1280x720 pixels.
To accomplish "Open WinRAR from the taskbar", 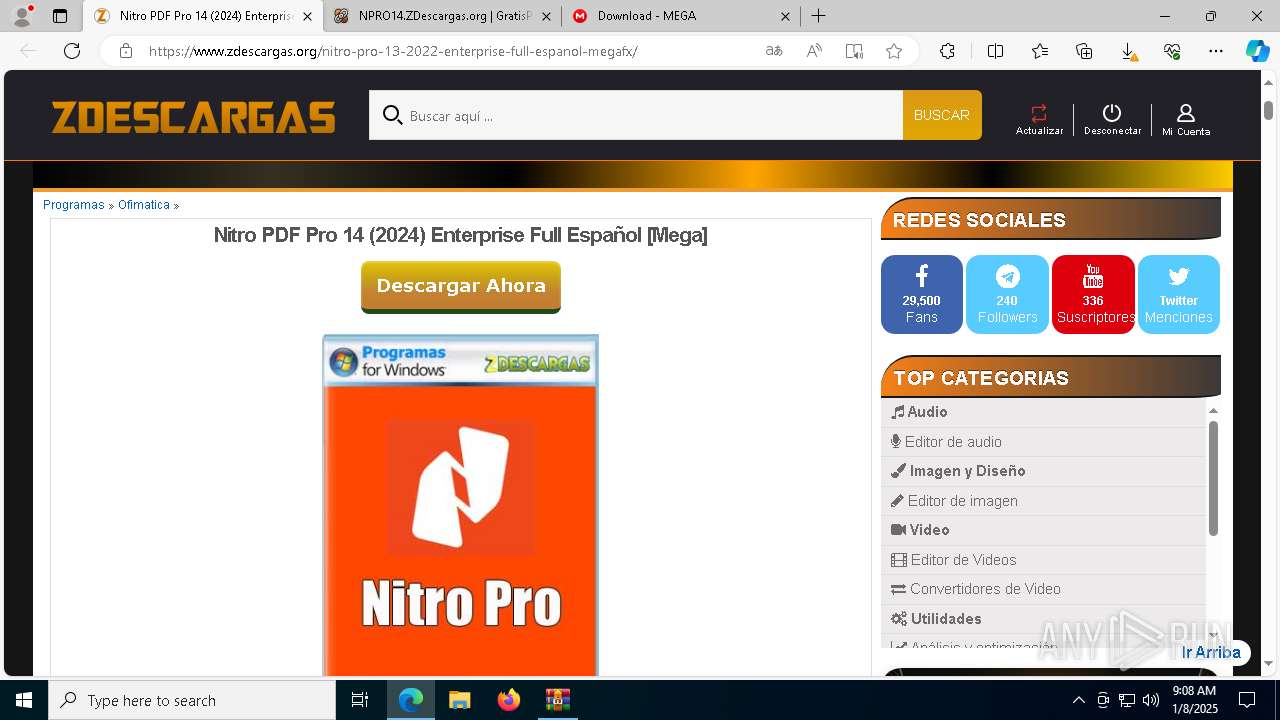I will pyautogui.click(x=558, y=700).
